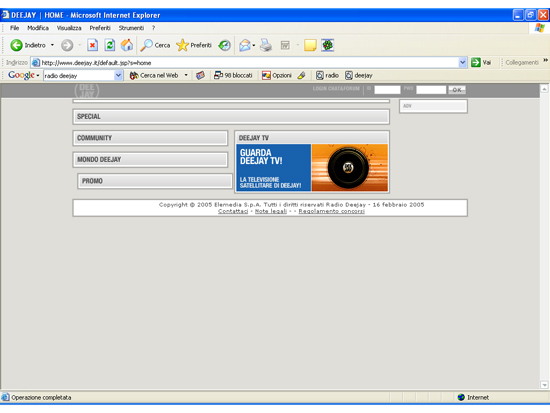Open the Google logo dropdown arrow
550x413 pixels.
point(38,75)
